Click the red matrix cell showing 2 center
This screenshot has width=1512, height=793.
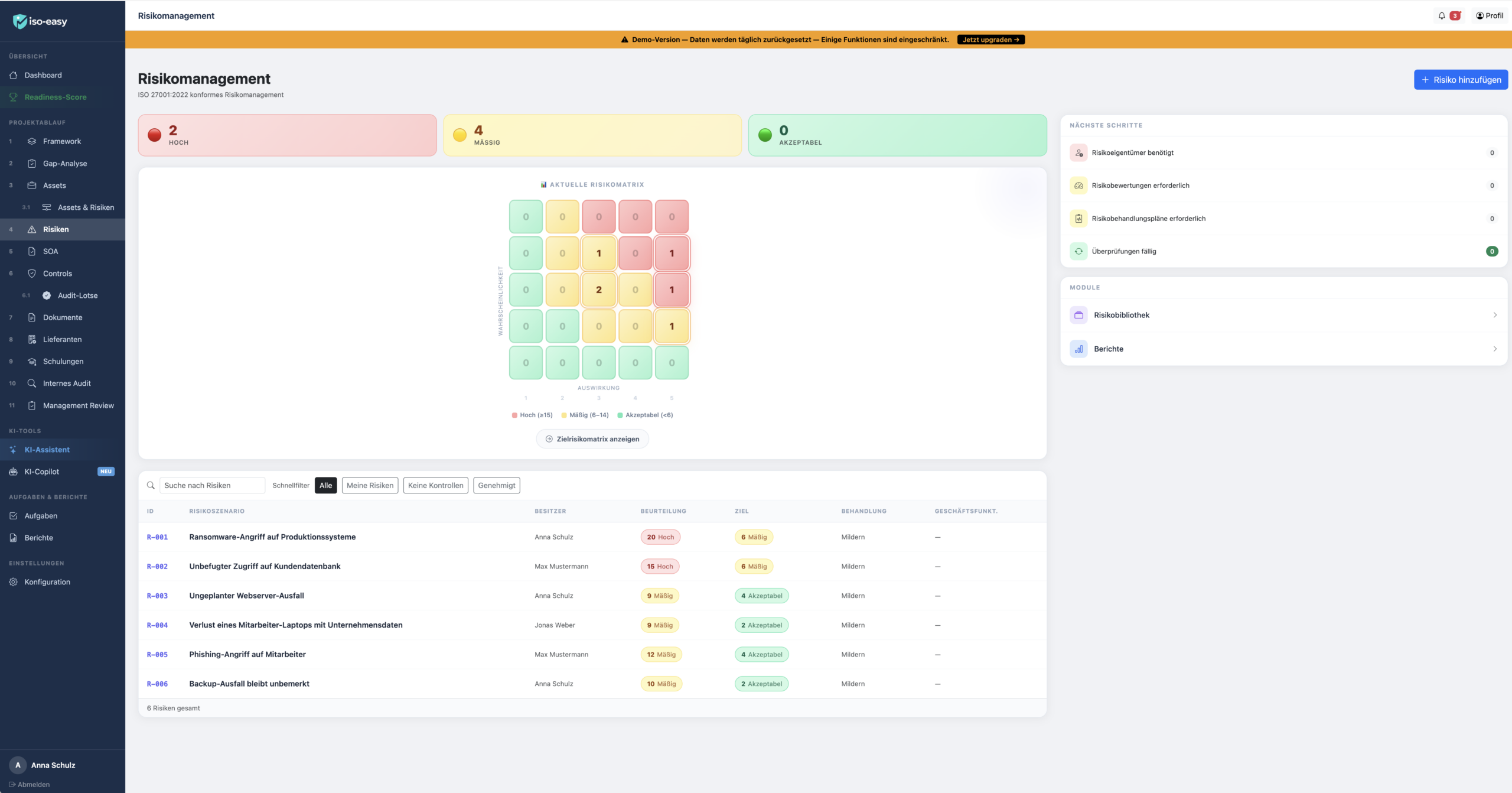click(x=598, y=290)
